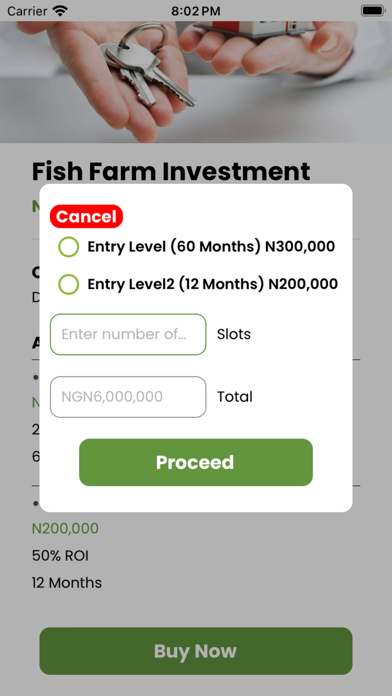392x696 pixels.
Task: Tap the green N200,000 price text
Action: pyautogui.click(x=65, y=529)
